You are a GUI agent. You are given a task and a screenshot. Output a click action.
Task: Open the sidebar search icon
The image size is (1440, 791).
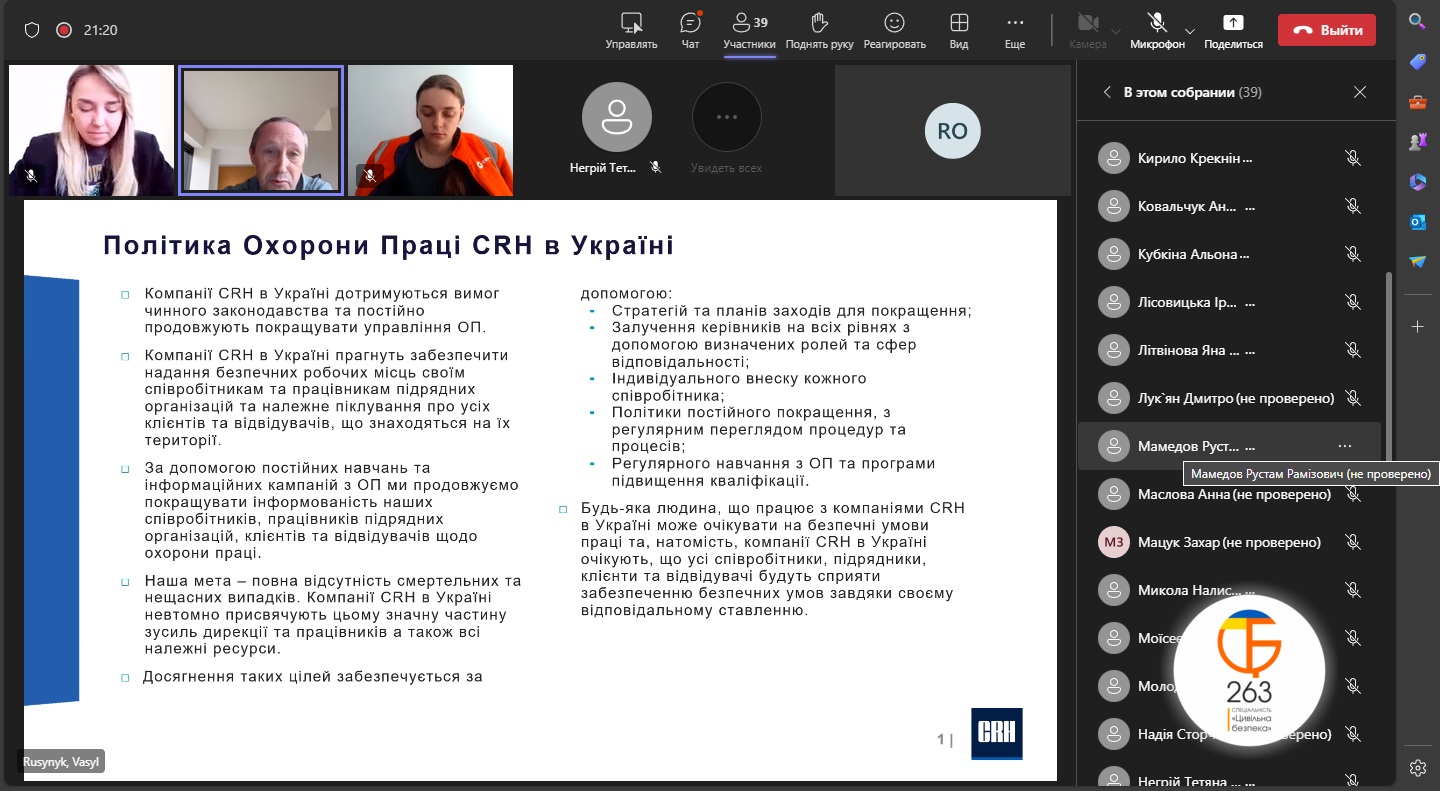tap(1417, 20)
